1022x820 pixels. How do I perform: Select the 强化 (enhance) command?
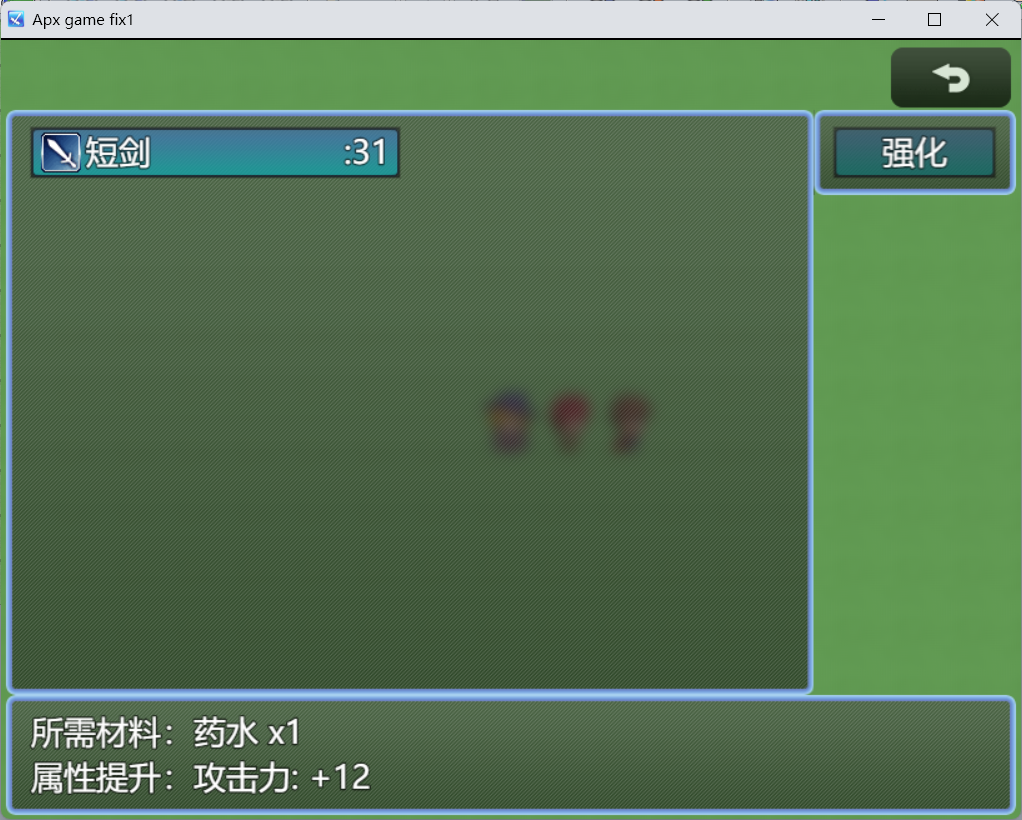pos(914,153)
